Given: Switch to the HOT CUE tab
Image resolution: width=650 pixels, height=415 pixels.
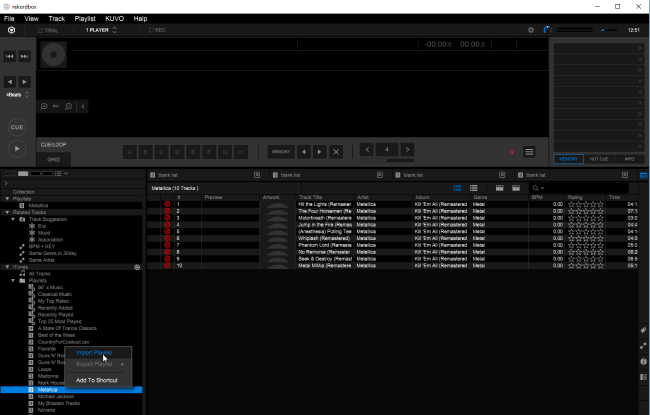Looking at the screenshot, I should [x=599, y=159].
